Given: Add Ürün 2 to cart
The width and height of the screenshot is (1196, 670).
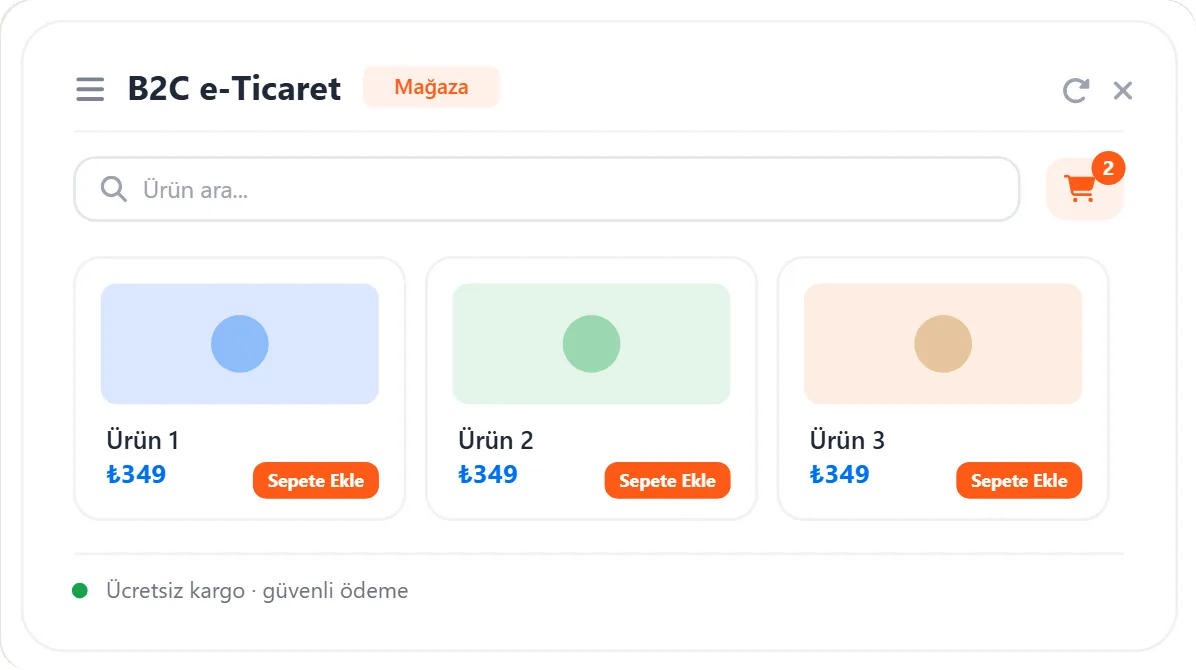Looking at the screenshot, I should coord(667,481).
